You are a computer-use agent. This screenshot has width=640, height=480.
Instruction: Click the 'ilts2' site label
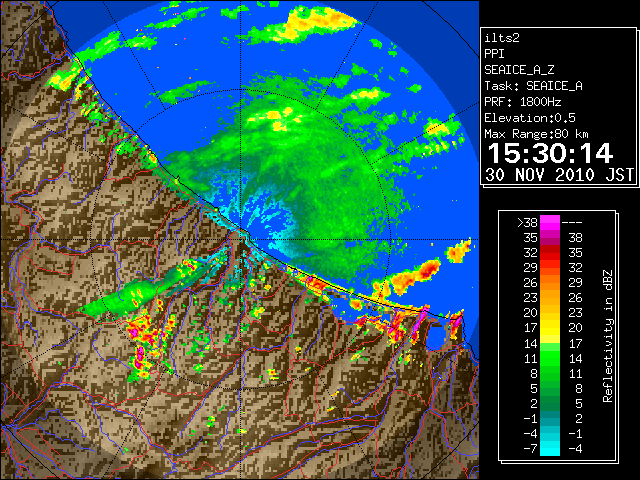coord(502,38)
